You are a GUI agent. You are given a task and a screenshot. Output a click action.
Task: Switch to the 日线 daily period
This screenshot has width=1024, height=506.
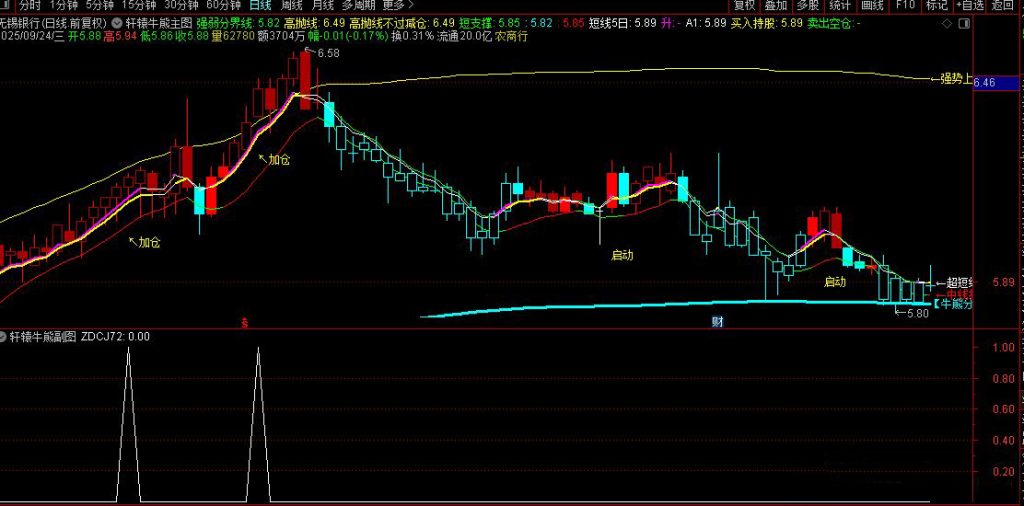tap(260, 5)
